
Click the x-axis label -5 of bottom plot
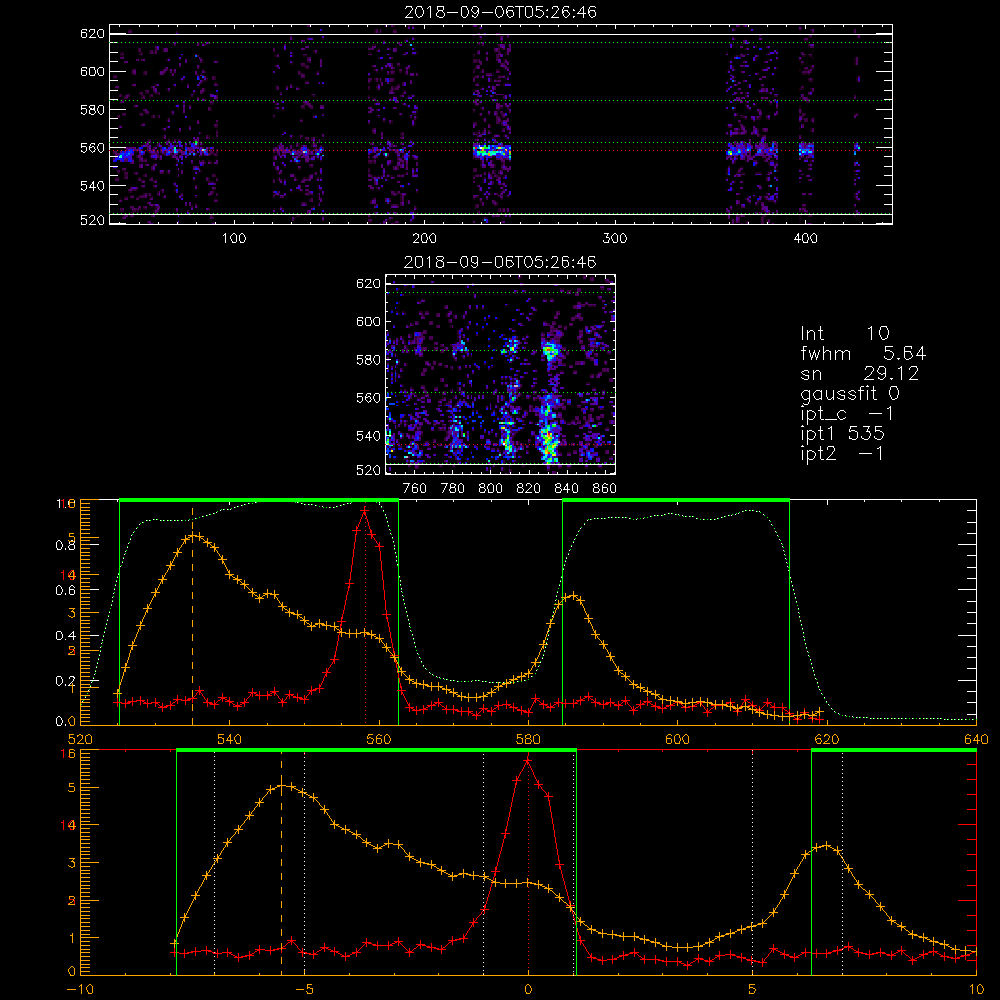click(304, 990)
